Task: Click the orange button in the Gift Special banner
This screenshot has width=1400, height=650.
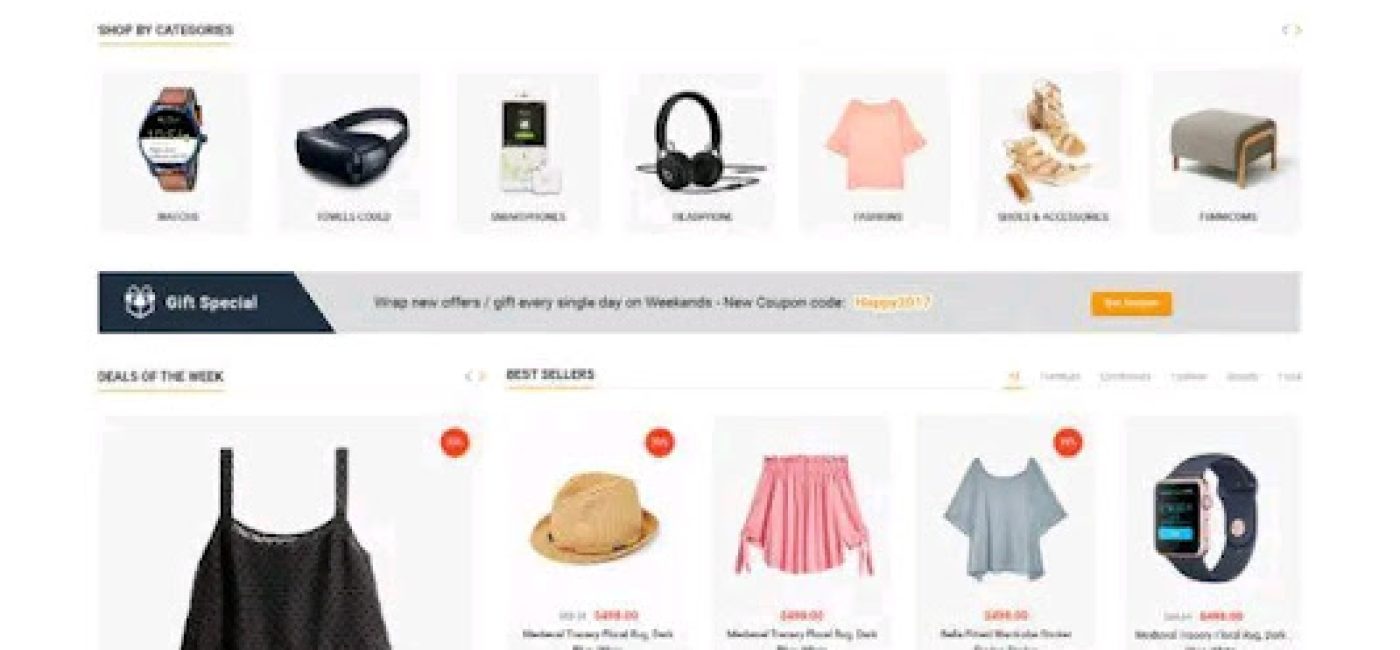Action: click(1131, 303)
